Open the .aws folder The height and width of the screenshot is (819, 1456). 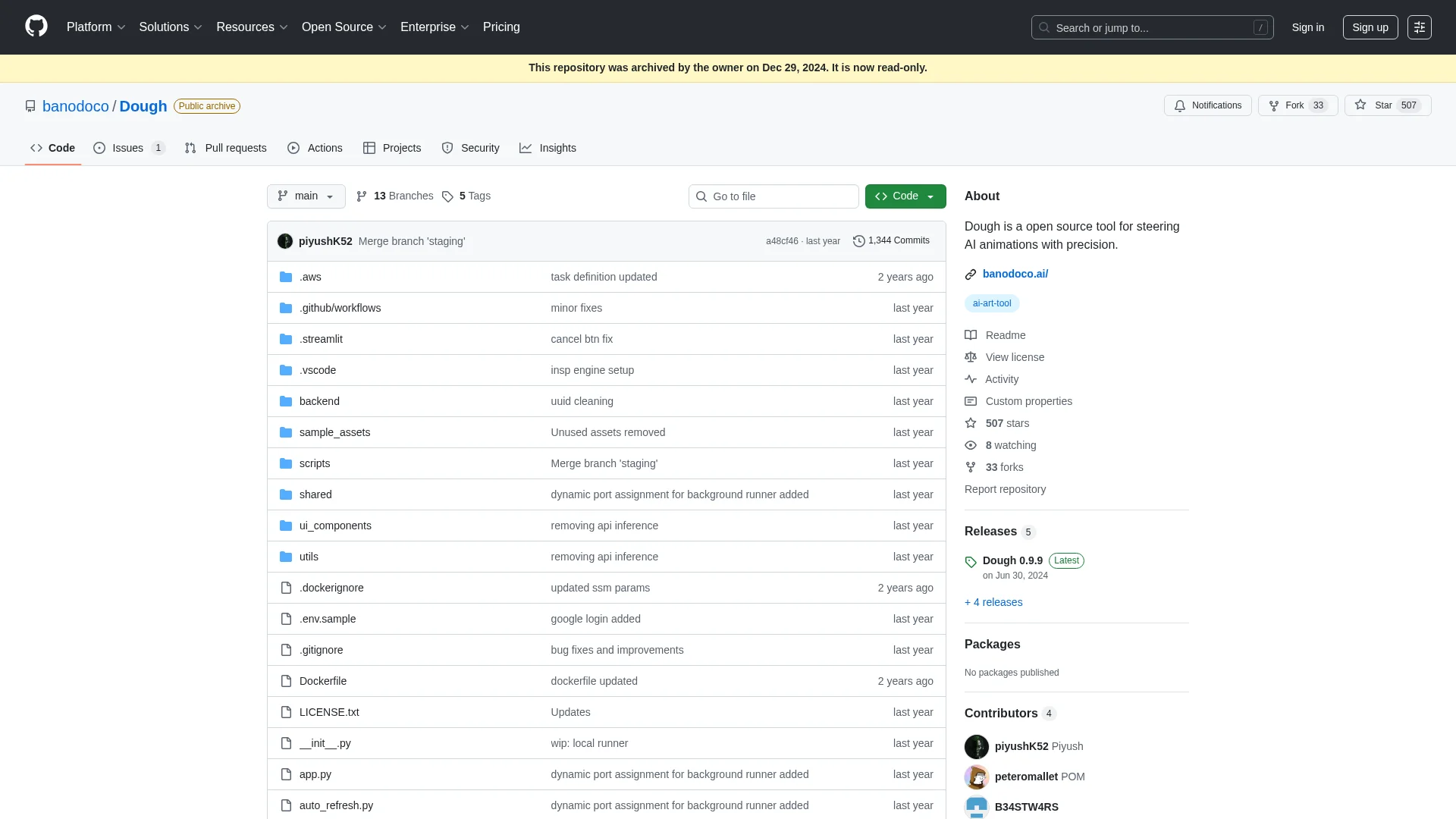pos(310,277)
